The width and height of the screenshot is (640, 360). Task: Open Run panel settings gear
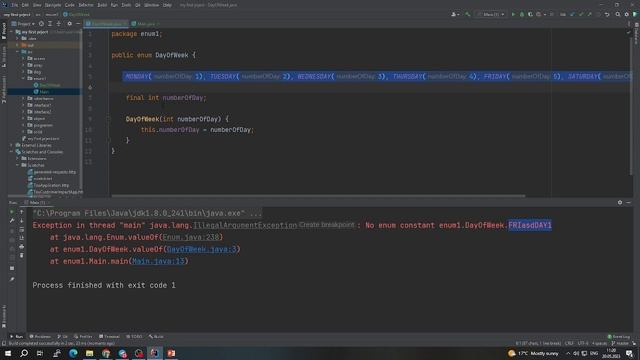(x=620, y=202)
